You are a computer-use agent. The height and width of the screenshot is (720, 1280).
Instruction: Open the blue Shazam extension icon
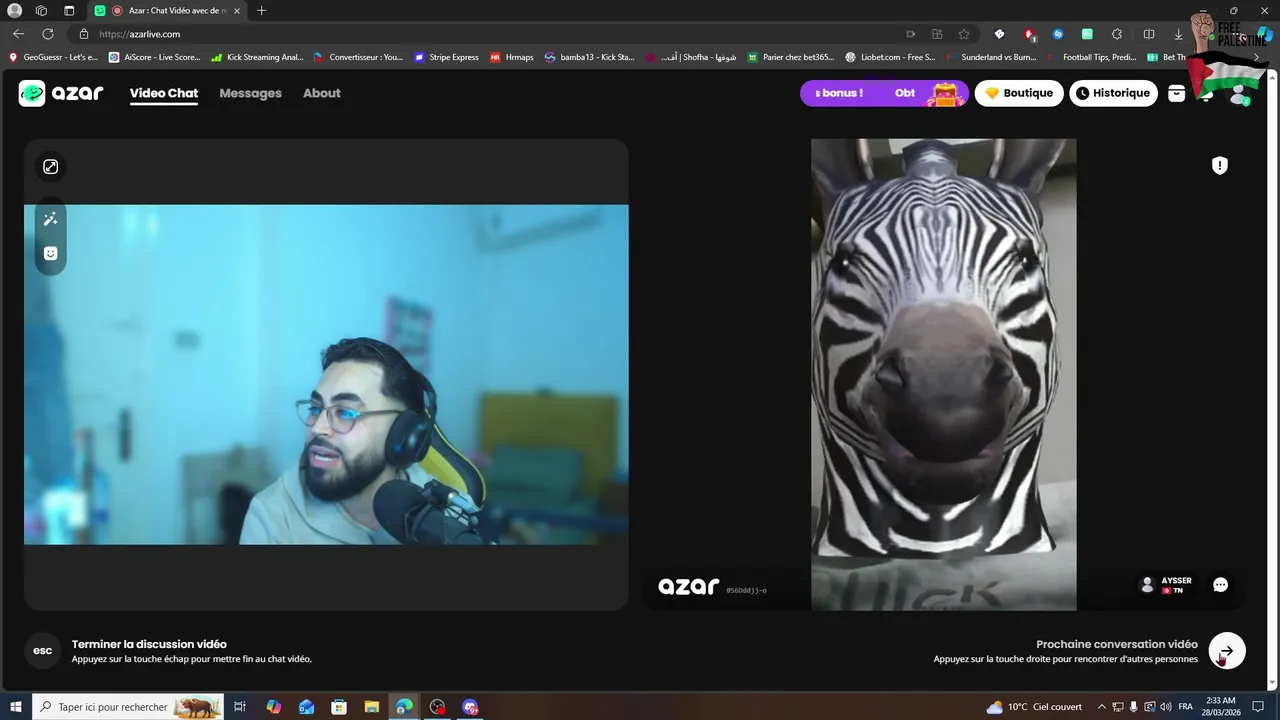click(x=1058, y=34)
